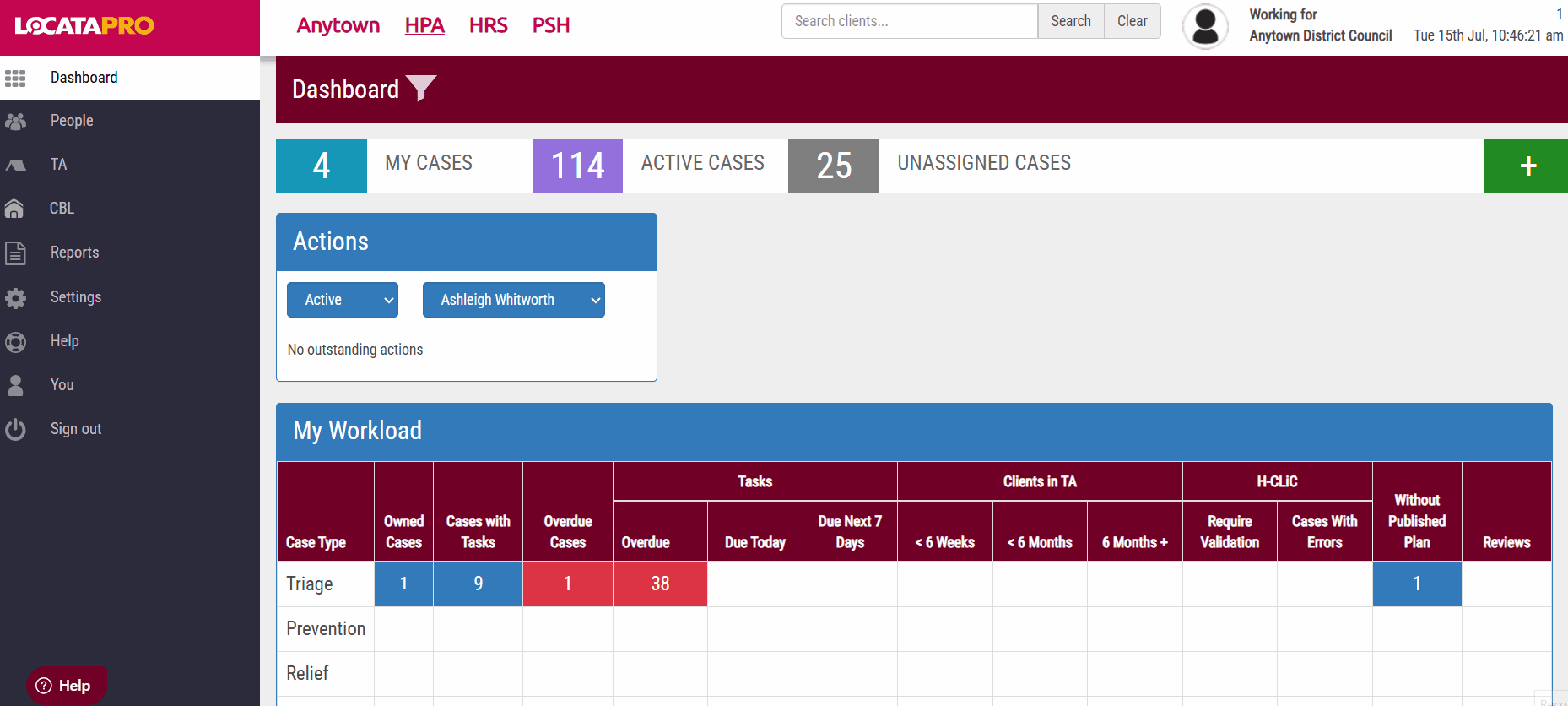
Task: Click Triage Owned Cases value 1
Action: [x=403, y=584]
